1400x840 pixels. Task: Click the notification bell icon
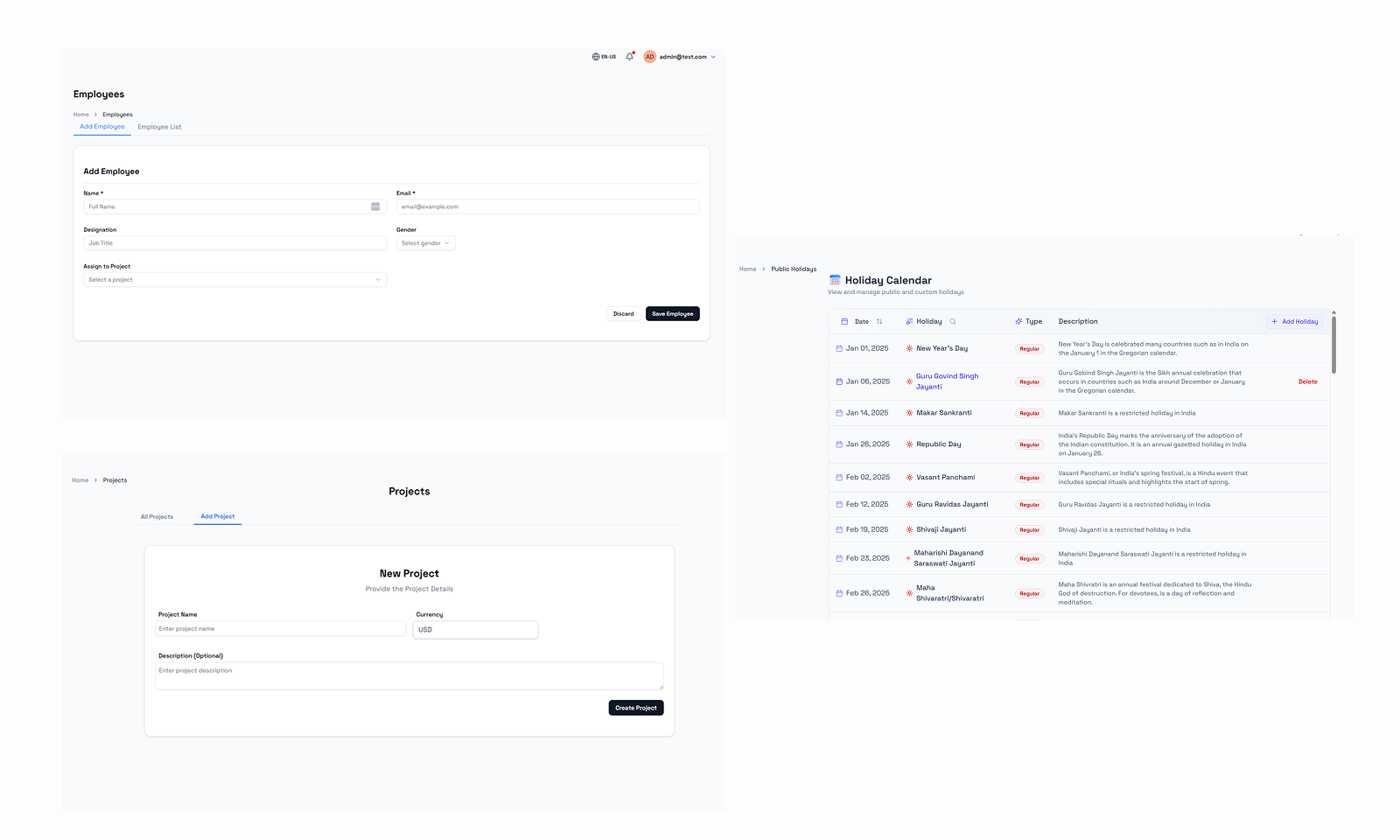click(x=629, y=56)
